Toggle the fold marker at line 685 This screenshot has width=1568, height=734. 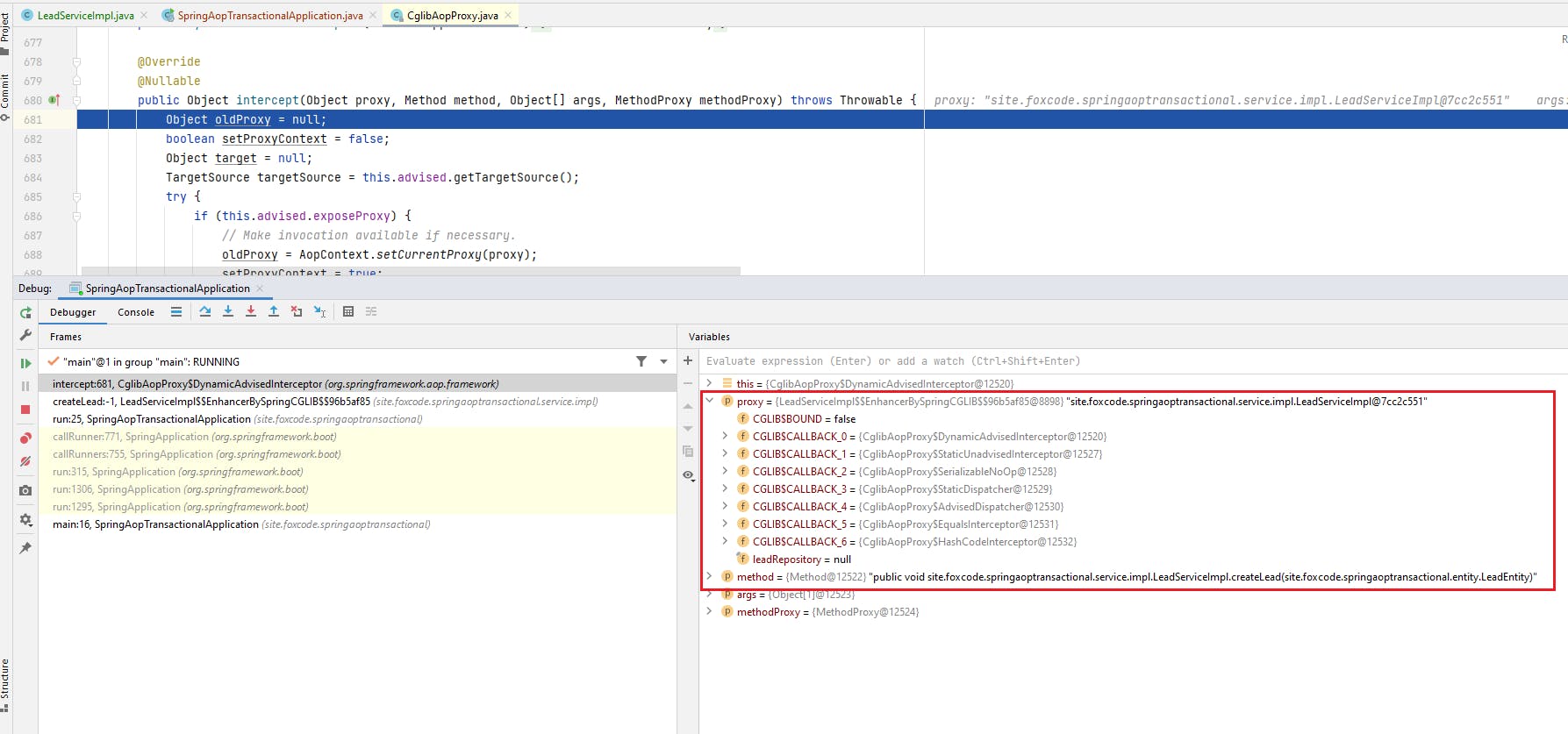click(76, 196)
